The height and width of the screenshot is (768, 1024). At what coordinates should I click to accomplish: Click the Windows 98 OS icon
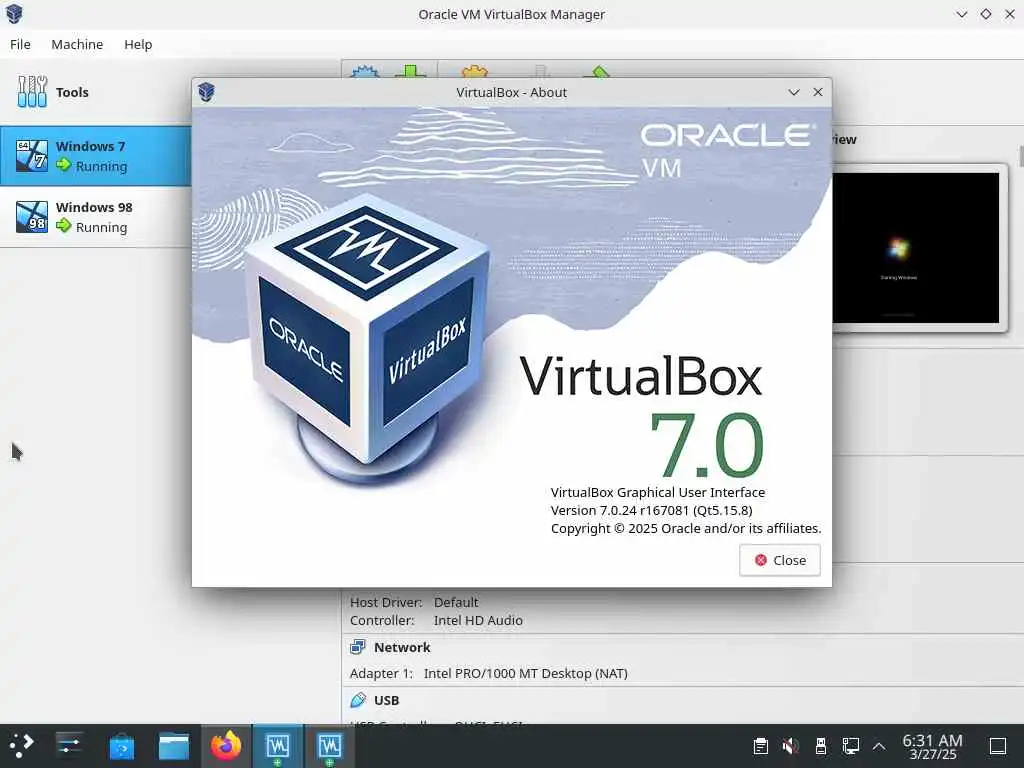tap(32, 217)
